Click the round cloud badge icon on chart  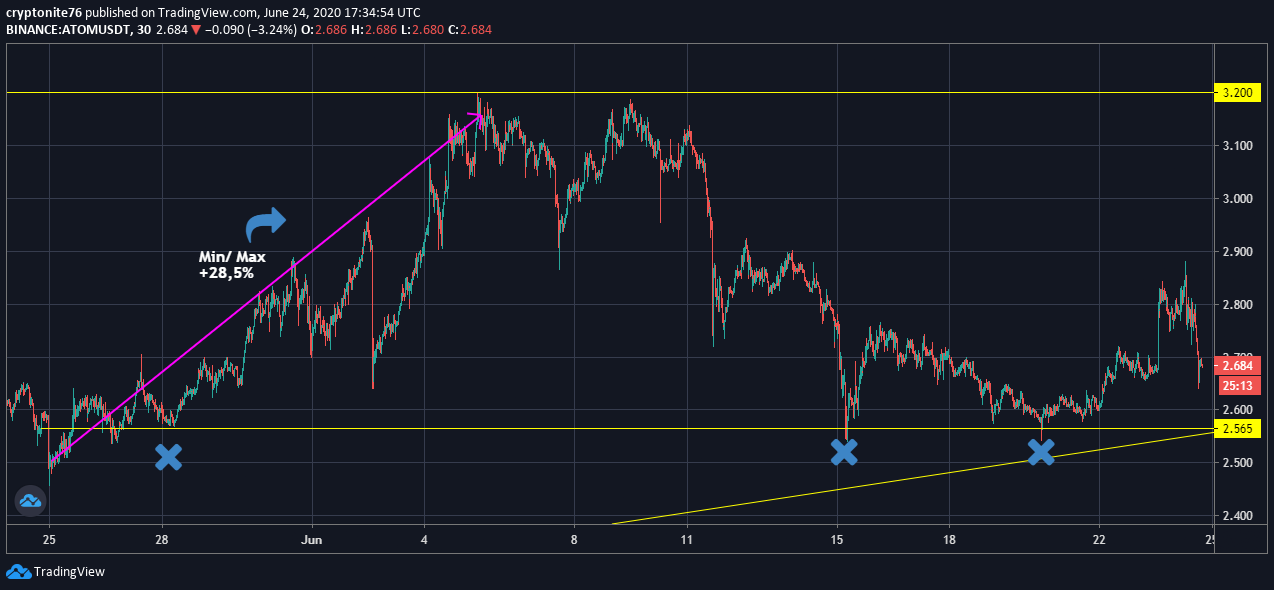point(29,501)
